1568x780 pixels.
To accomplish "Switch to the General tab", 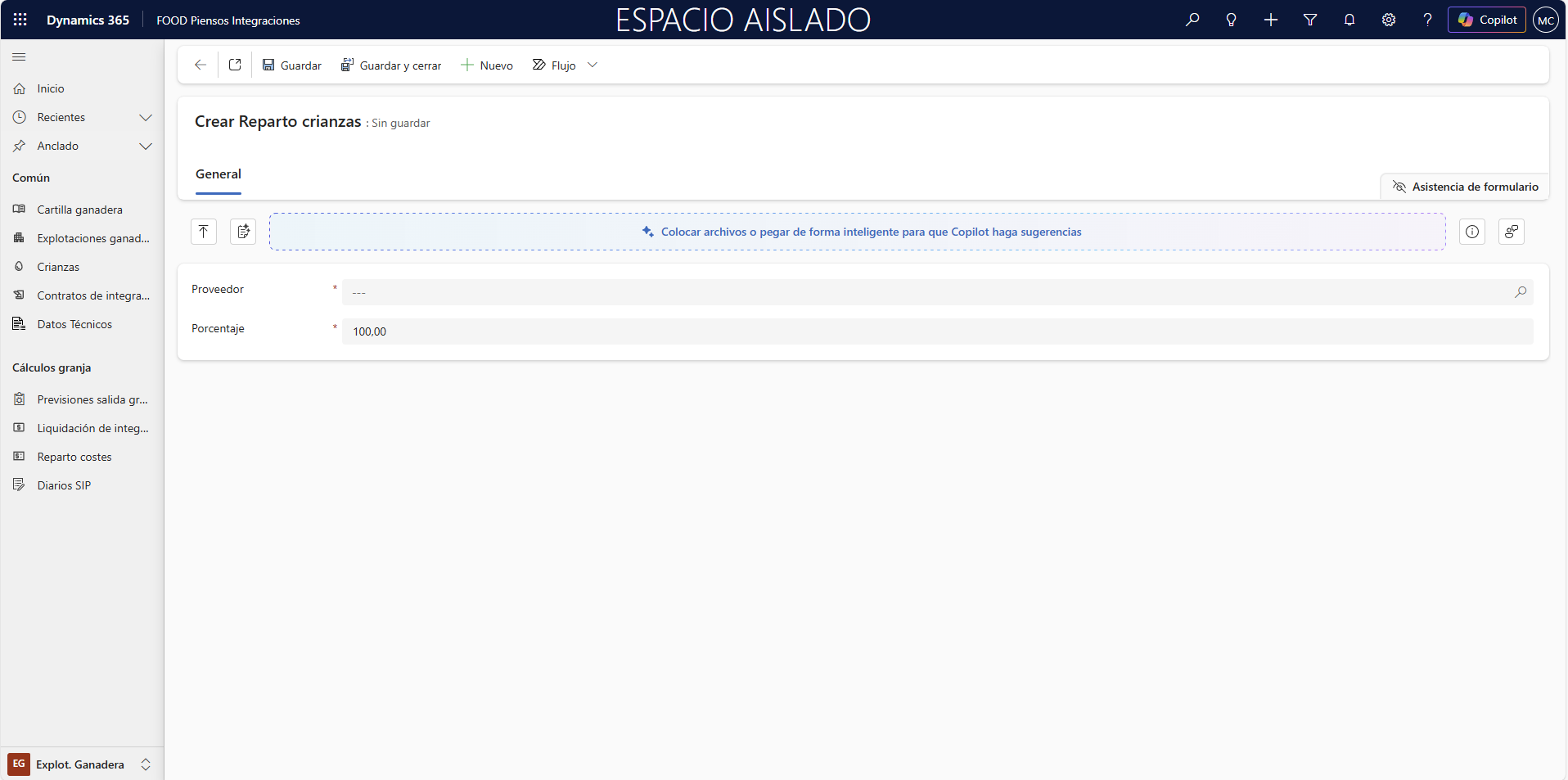I will click(x=217, y=174).
